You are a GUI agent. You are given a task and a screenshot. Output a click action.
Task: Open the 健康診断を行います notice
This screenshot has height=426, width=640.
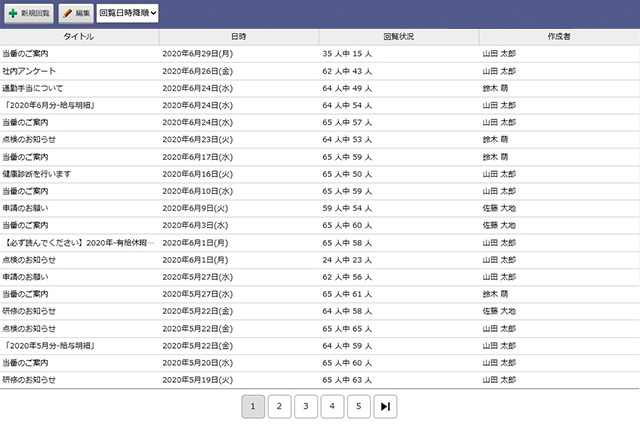pyautogui.click(x=38, y=174)
